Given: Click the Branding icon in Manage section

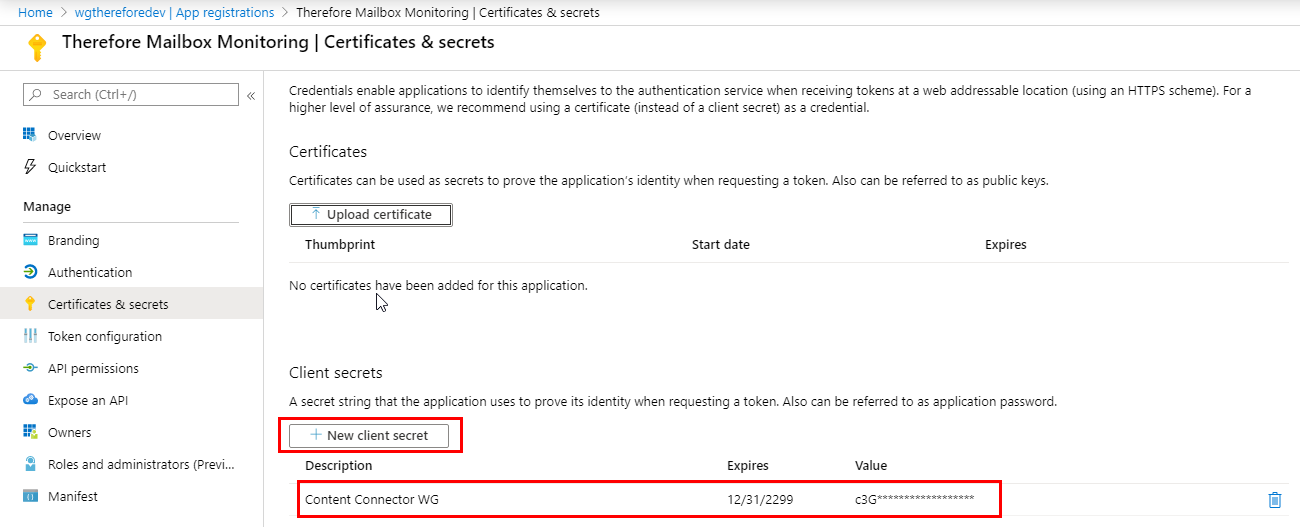Looking at the screenshot, I should pyautogui.click(x=30, y=240).
